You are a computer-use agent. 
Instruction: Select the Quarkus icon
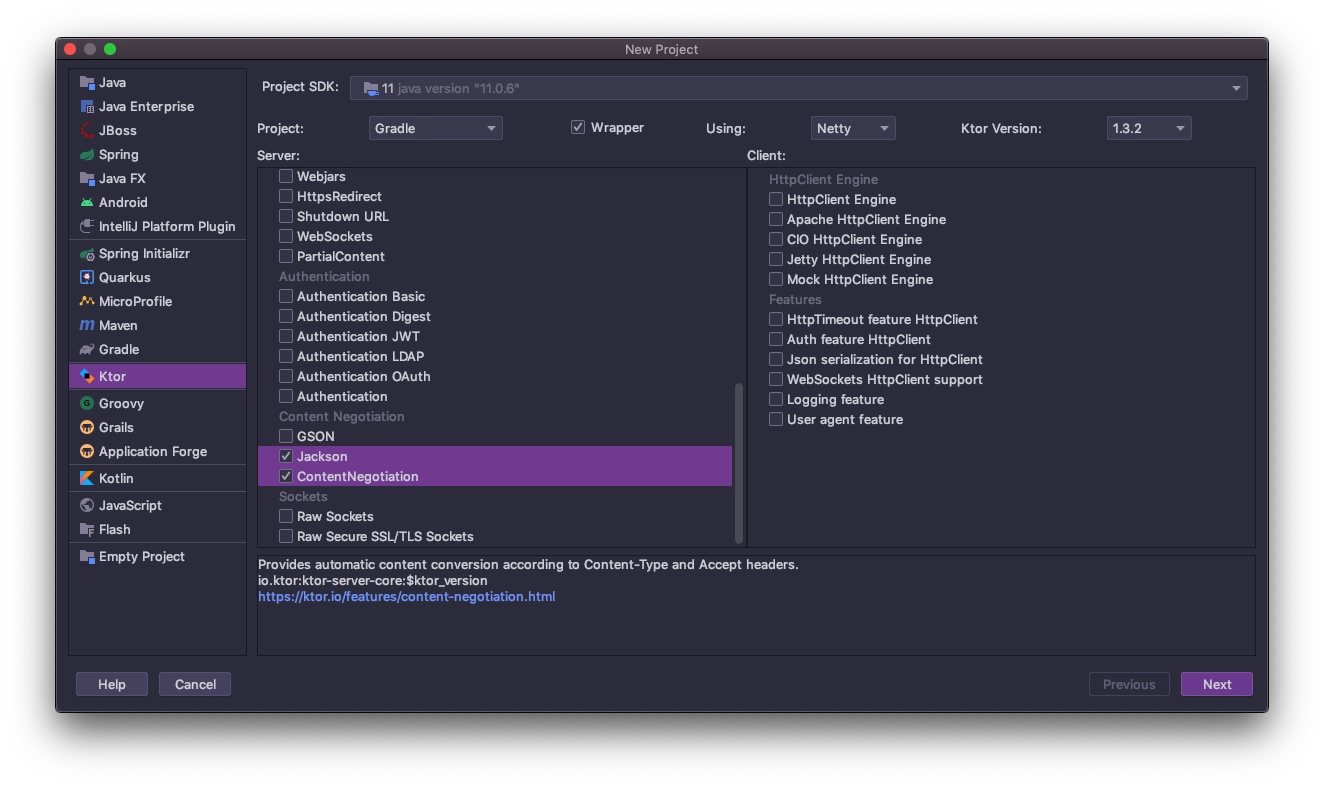pos(87,278)
